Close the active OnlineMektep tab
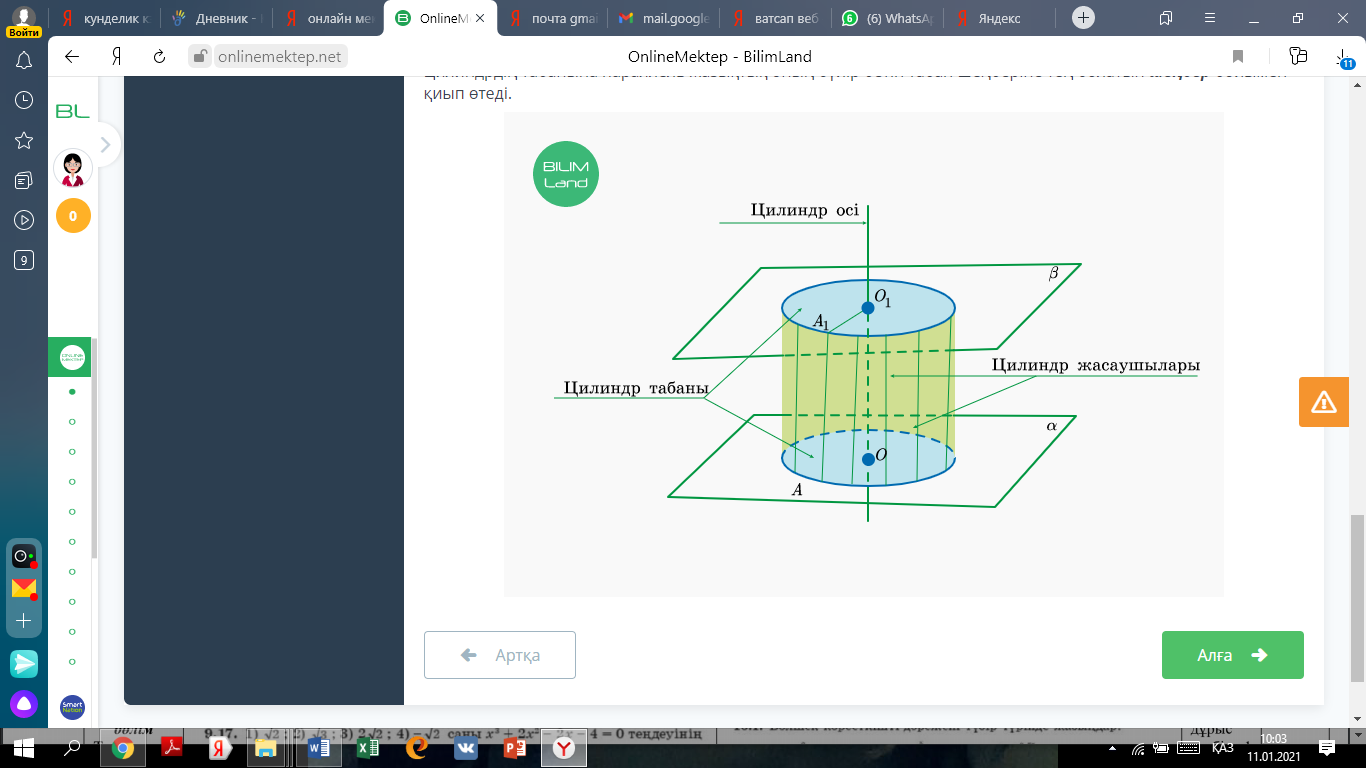 [480, 18]
